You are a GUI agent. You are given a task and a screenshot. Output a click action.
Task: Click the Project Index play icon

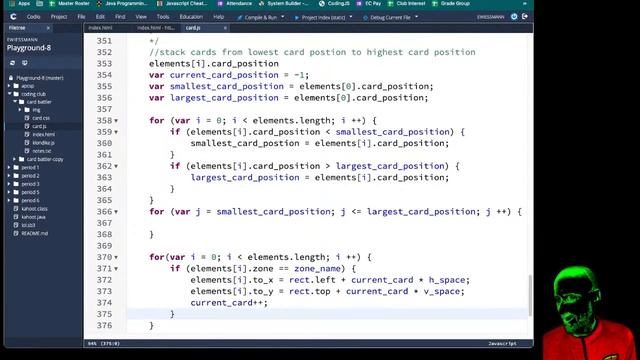[297, 18]
